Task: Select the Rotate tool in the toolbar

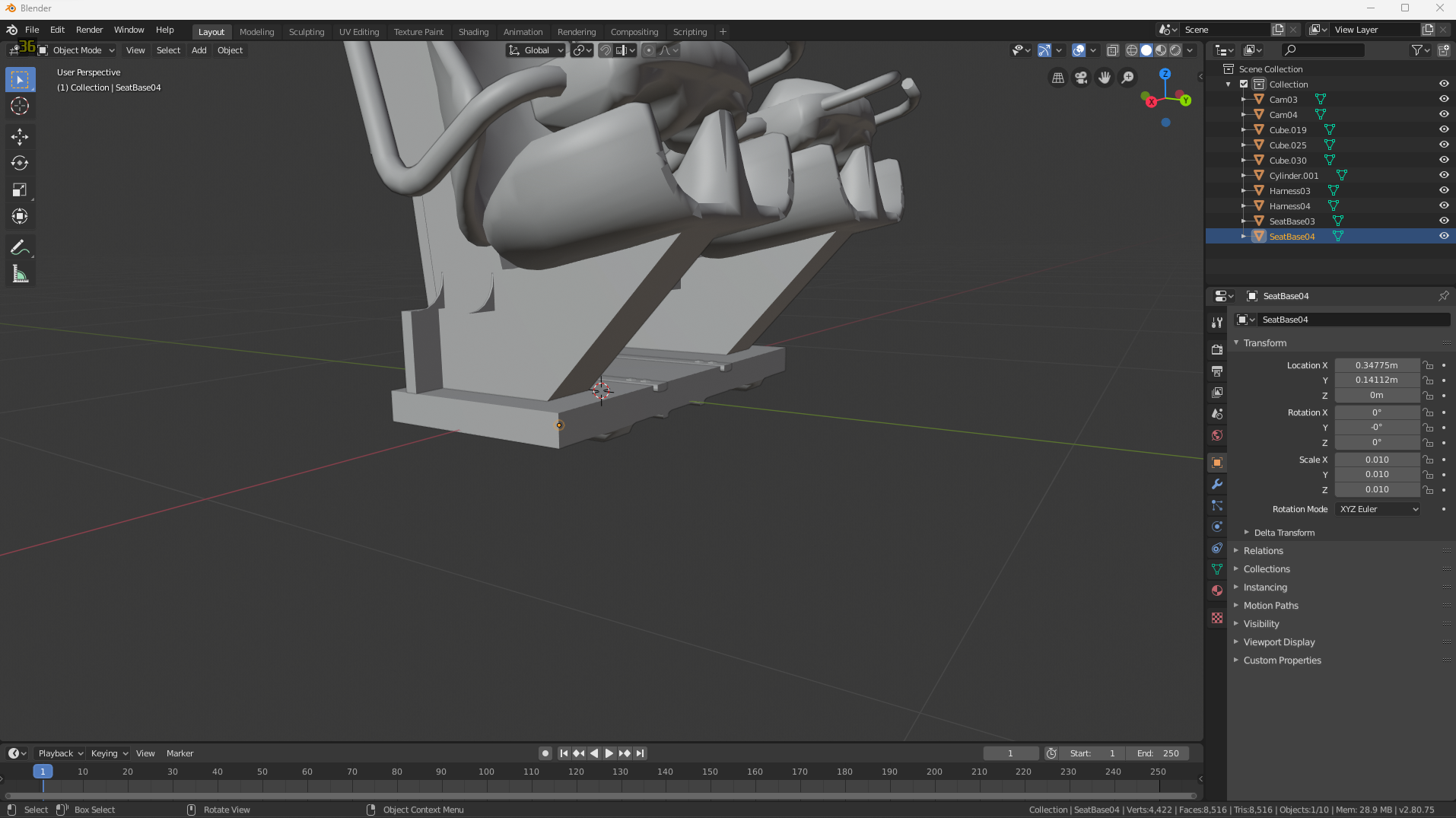Action: 20,163
